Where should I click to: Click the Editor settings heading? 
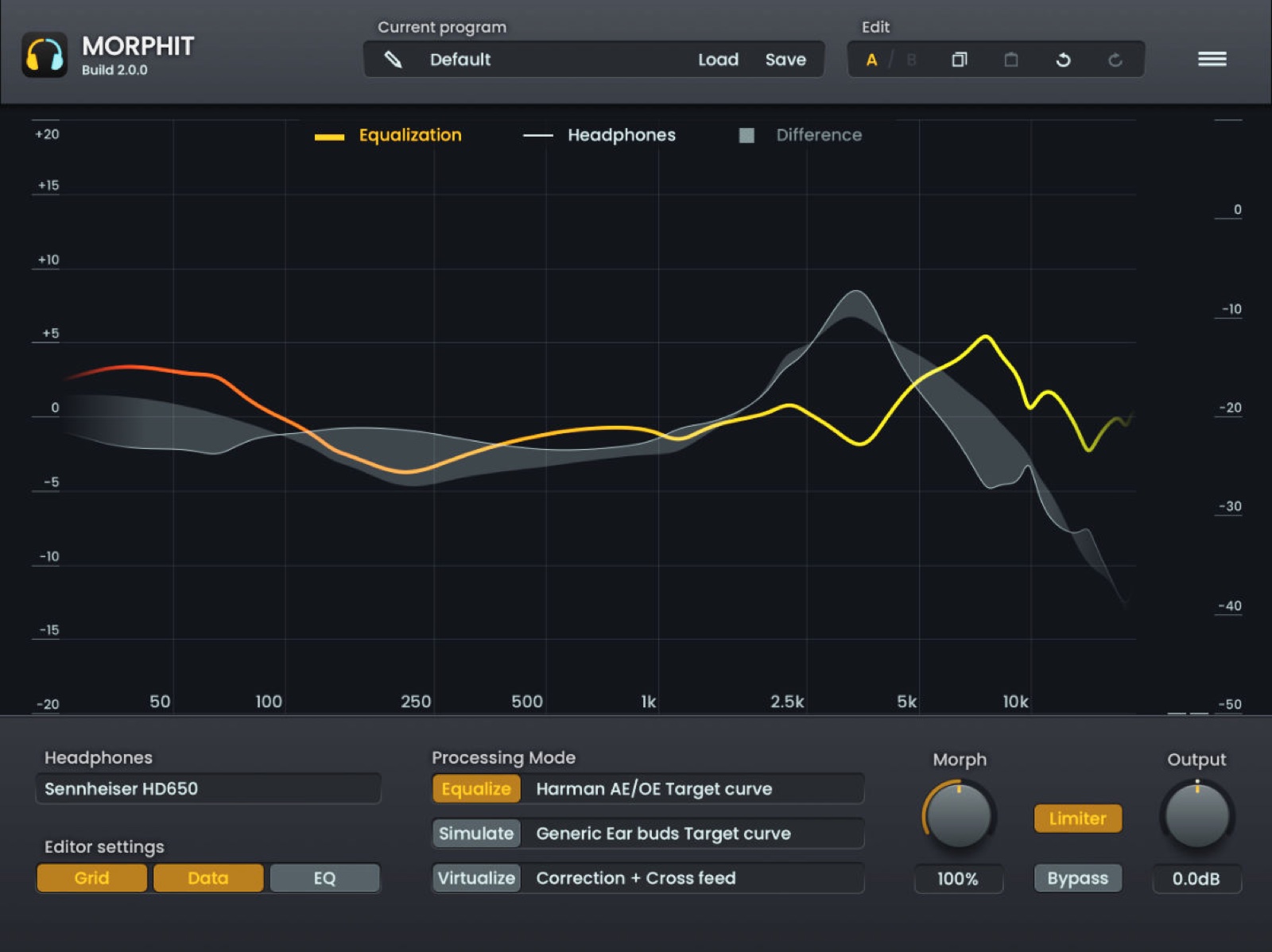coord(104,847)
